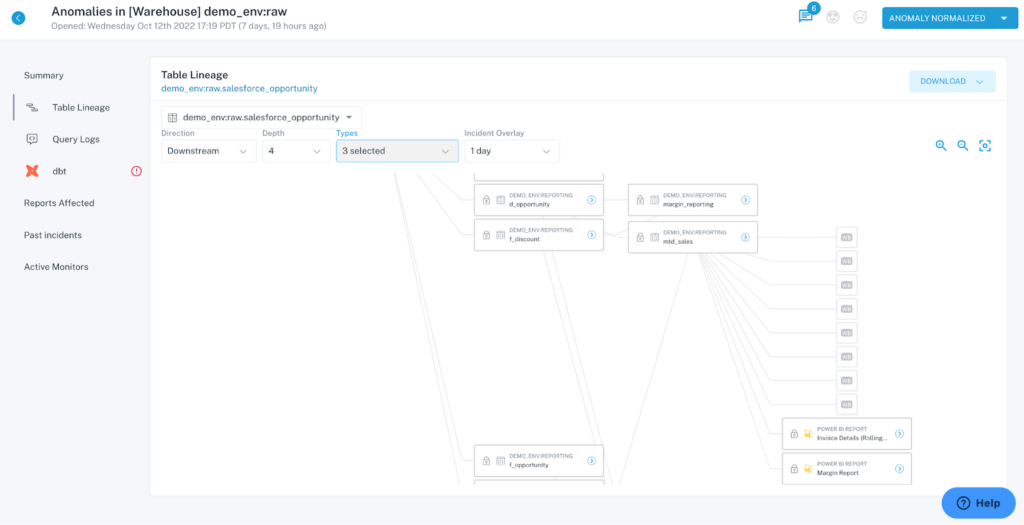Click the Table Lineage sidebar icon
This screenshot has width=1024, height=525.
click(32, 107)
